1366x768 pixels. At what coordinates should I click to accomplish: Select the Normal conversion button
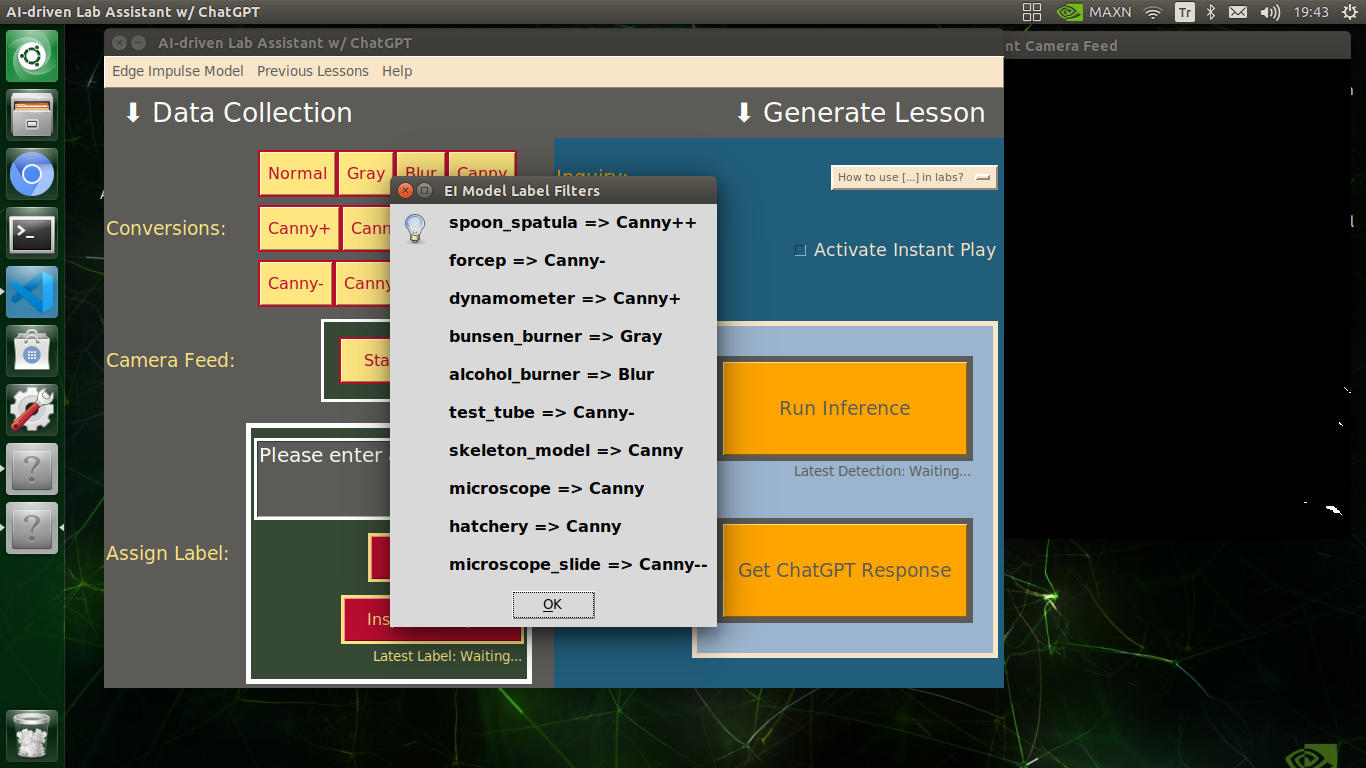(x=297, y=173)
